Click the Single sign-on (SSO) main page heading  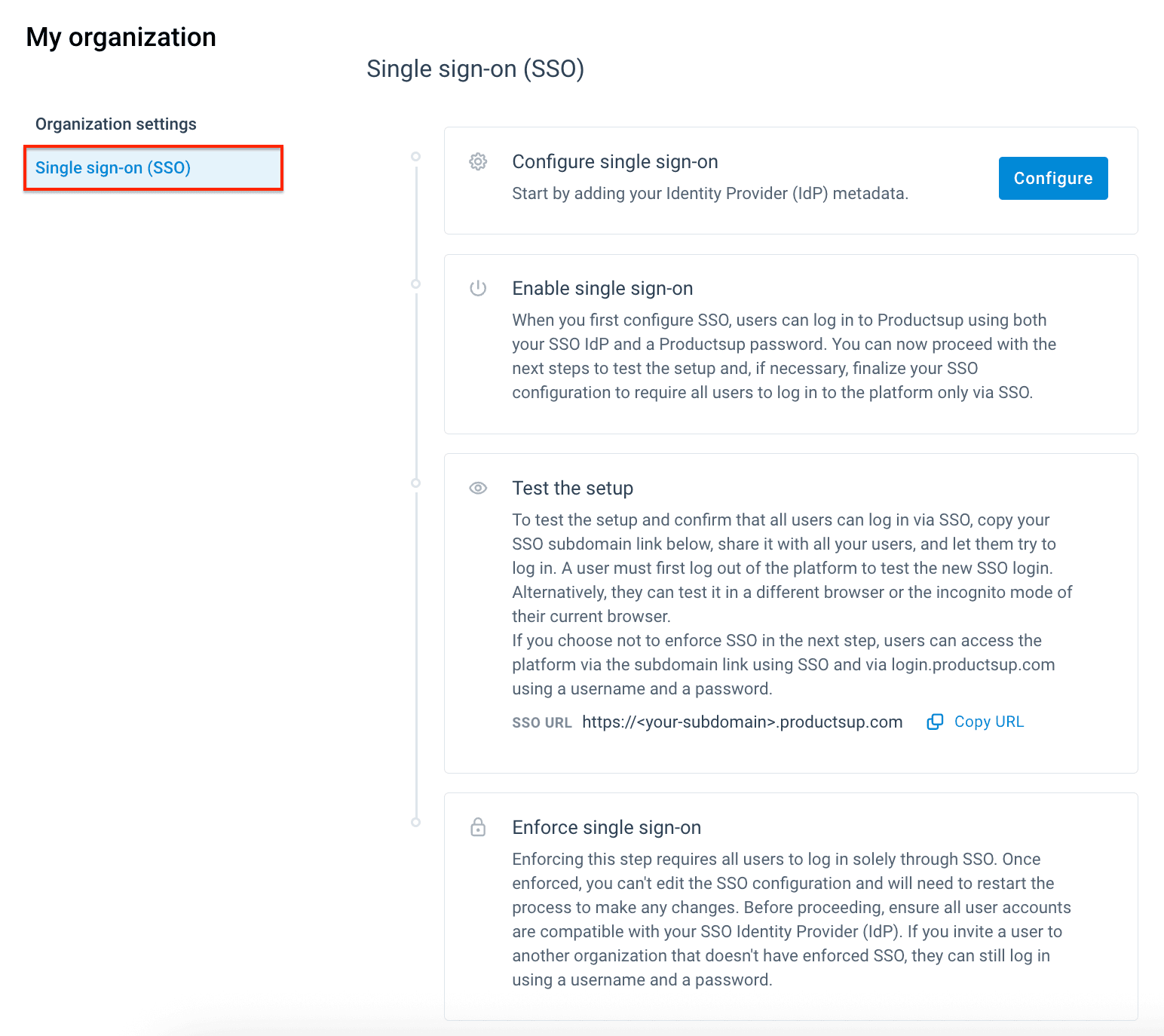(x=475, y=69)
